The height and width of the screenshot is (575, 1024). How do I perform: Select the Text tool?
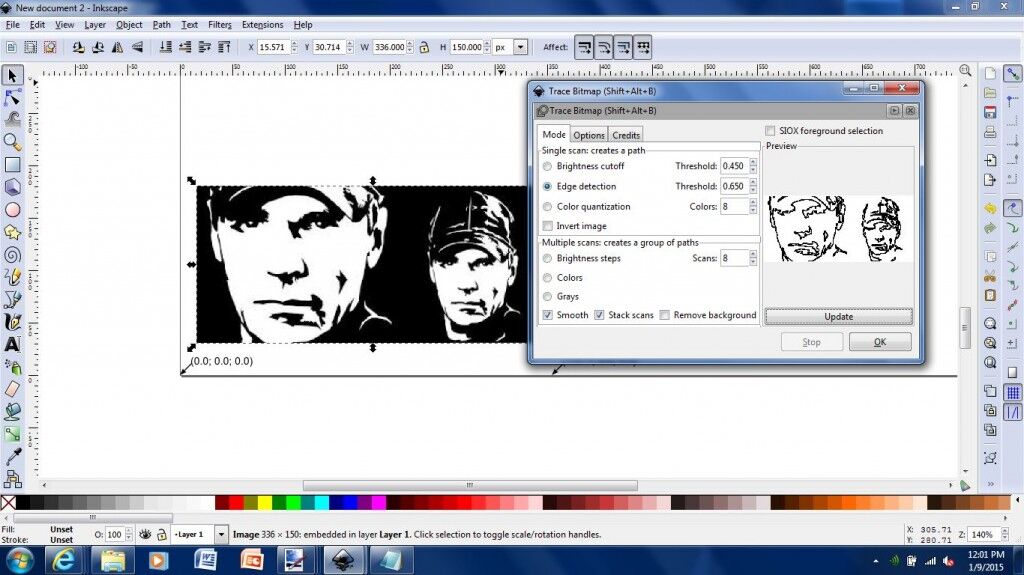pos(12,344)
